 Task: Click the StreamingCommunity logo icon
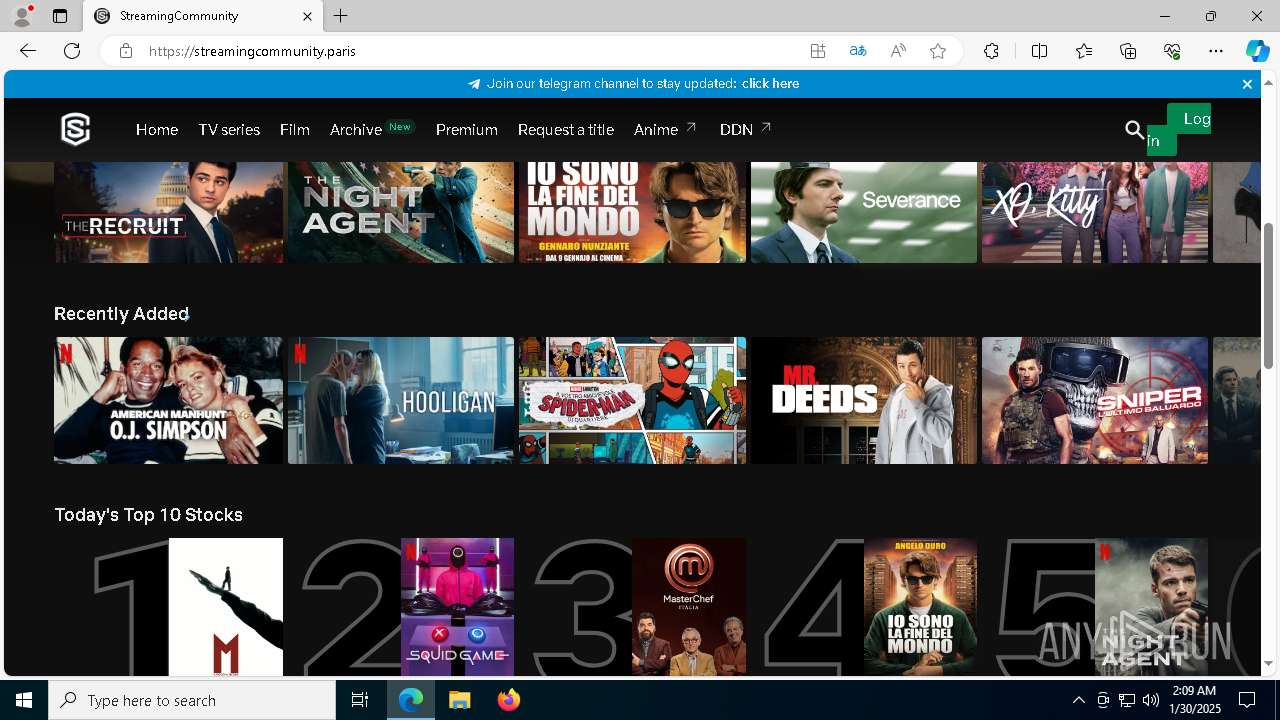coord(75,129)
